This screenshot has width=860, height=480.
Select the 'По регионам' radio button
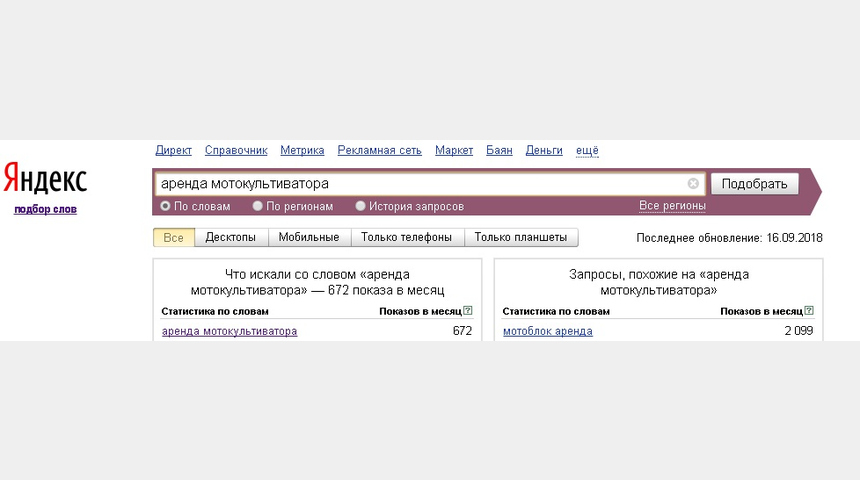click(x=257, y=206)
